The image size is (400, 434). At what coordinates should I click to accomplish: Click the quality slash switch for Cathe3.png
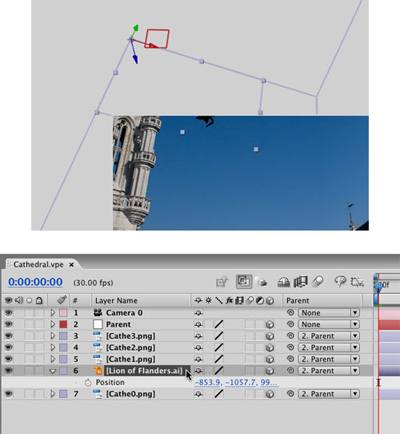click(219, 336)
